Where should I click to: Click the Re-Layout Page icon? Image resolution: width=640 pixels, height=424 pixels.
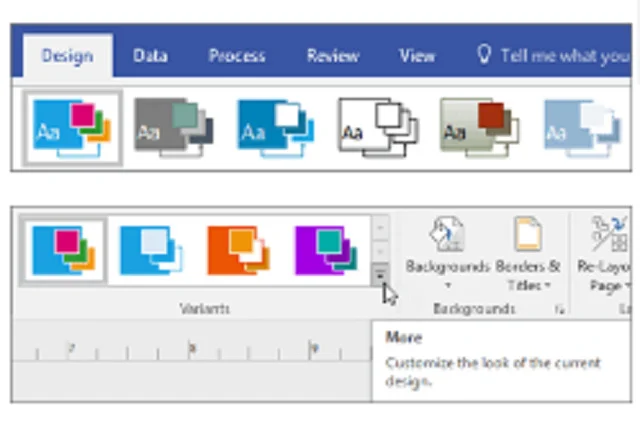610,234
